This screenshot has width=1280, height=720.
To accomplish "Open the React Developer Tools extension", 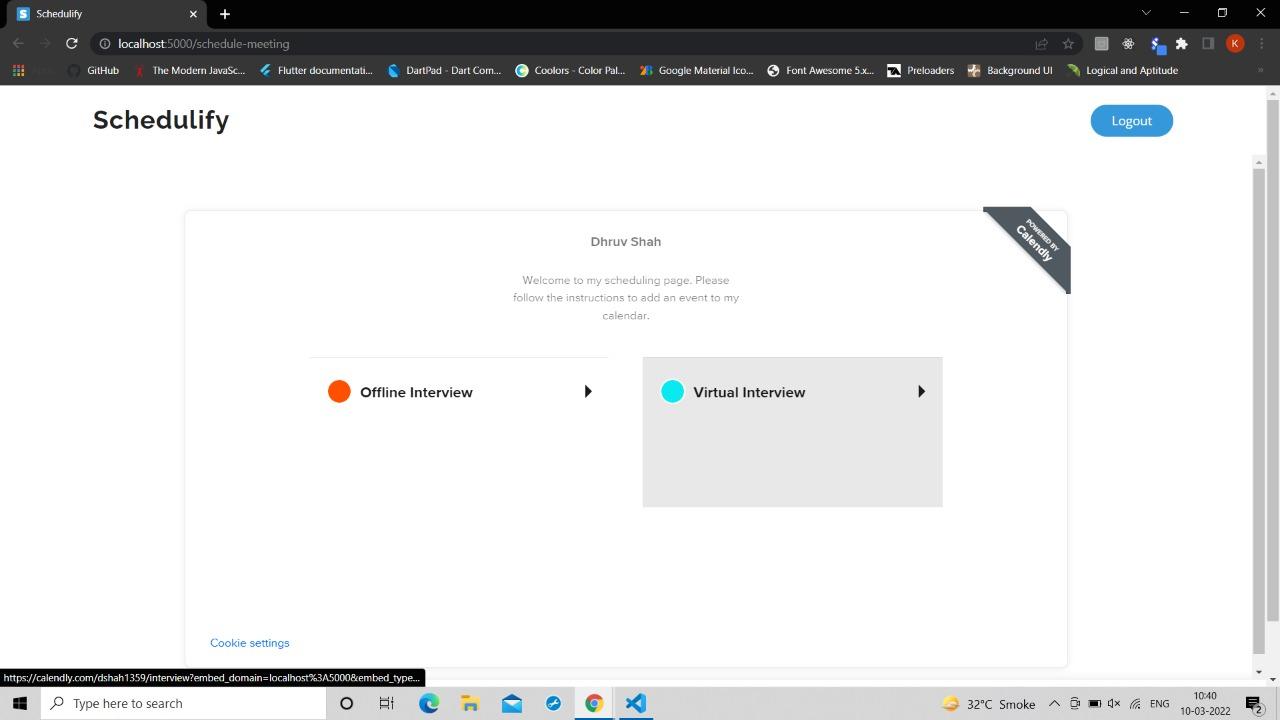I will (x=1128, y=43).
